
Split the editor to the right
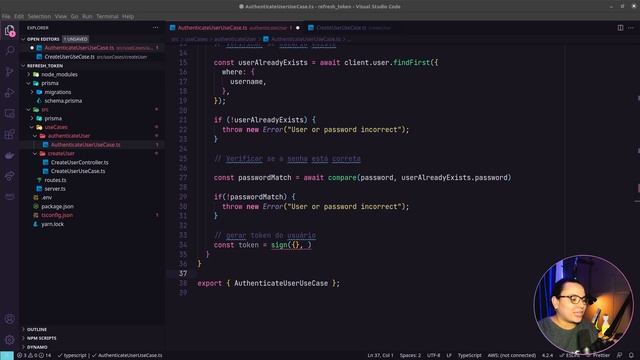(620, 28)
